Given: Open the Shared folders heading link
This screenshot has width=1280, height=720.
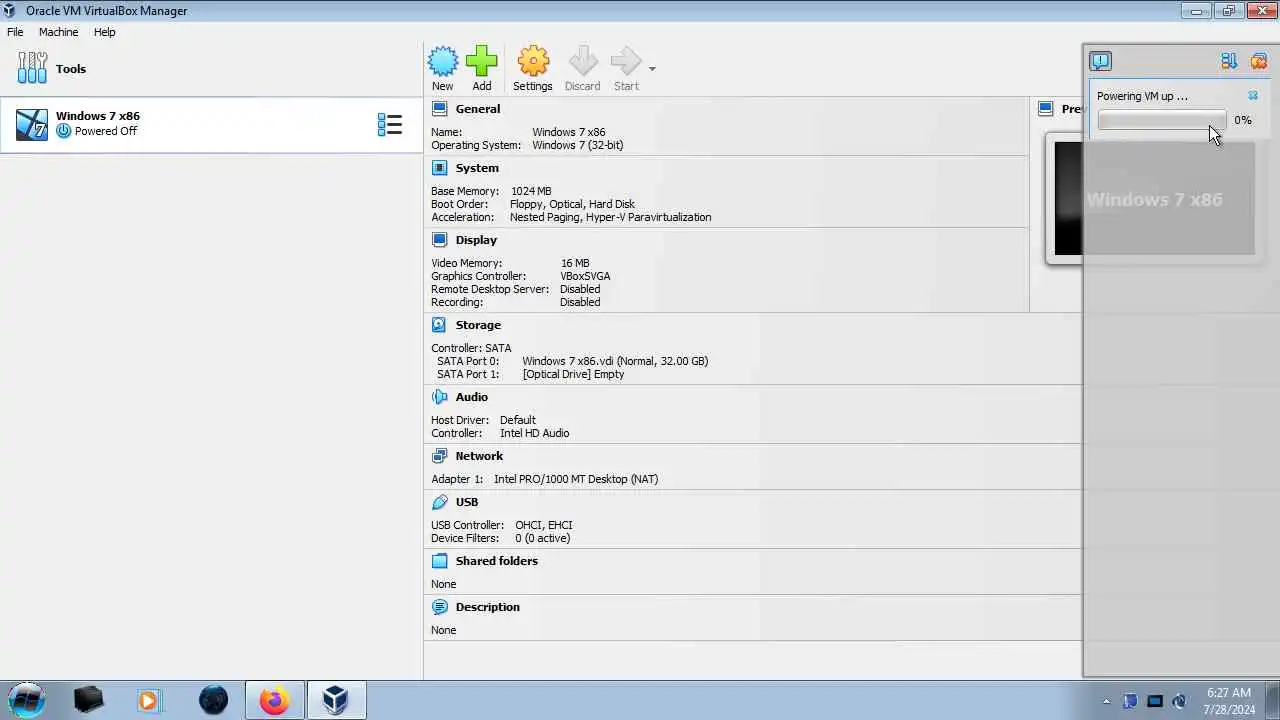Looking at the screenshot, I should (x=496, y=561).
